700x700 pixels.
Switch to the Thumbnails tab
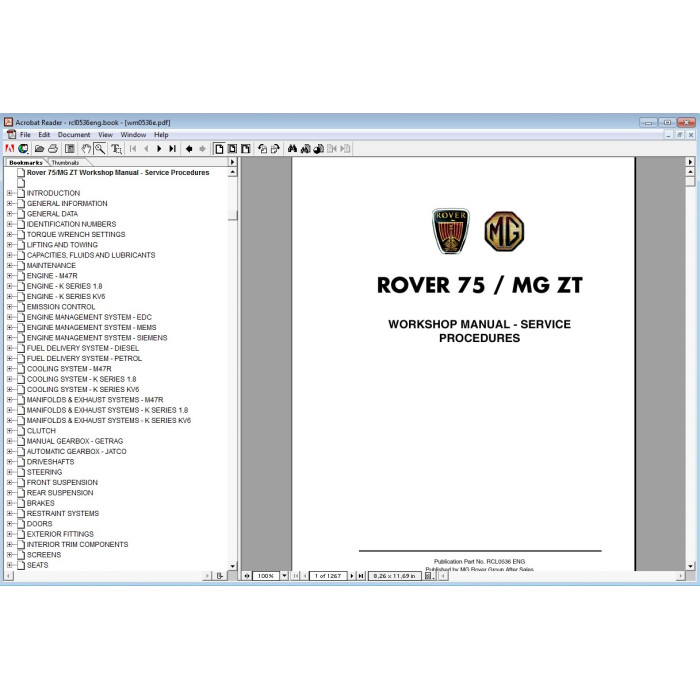click(x=65, y=162)
